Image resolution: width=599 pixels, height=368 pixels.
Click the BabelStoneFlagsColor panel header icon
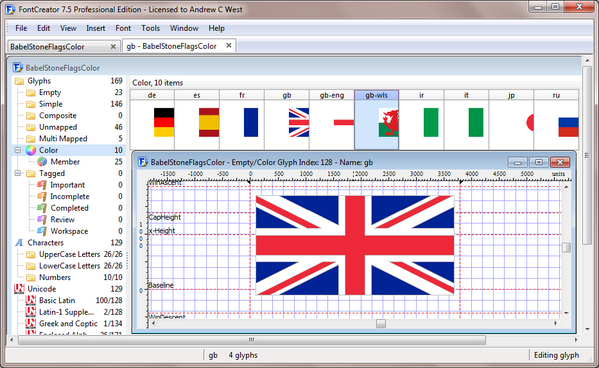point(18,68)
